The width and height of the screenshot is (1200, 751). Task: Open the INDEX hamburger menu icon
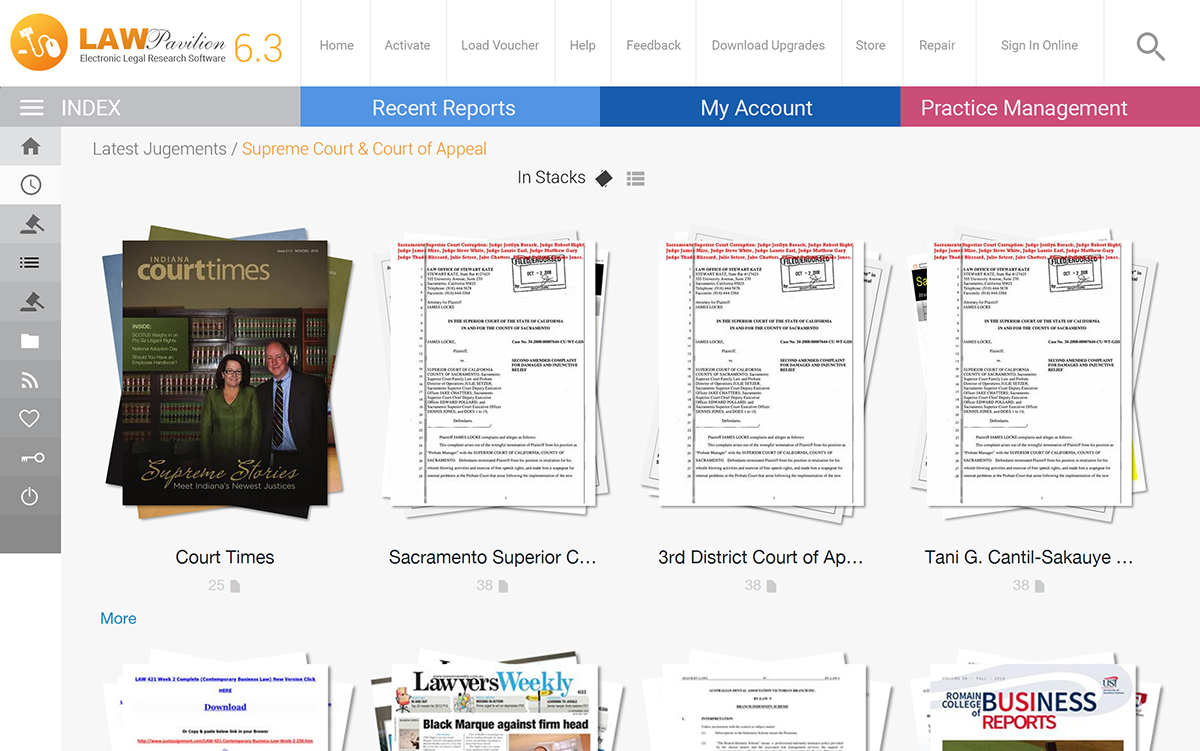click(32, 108)
